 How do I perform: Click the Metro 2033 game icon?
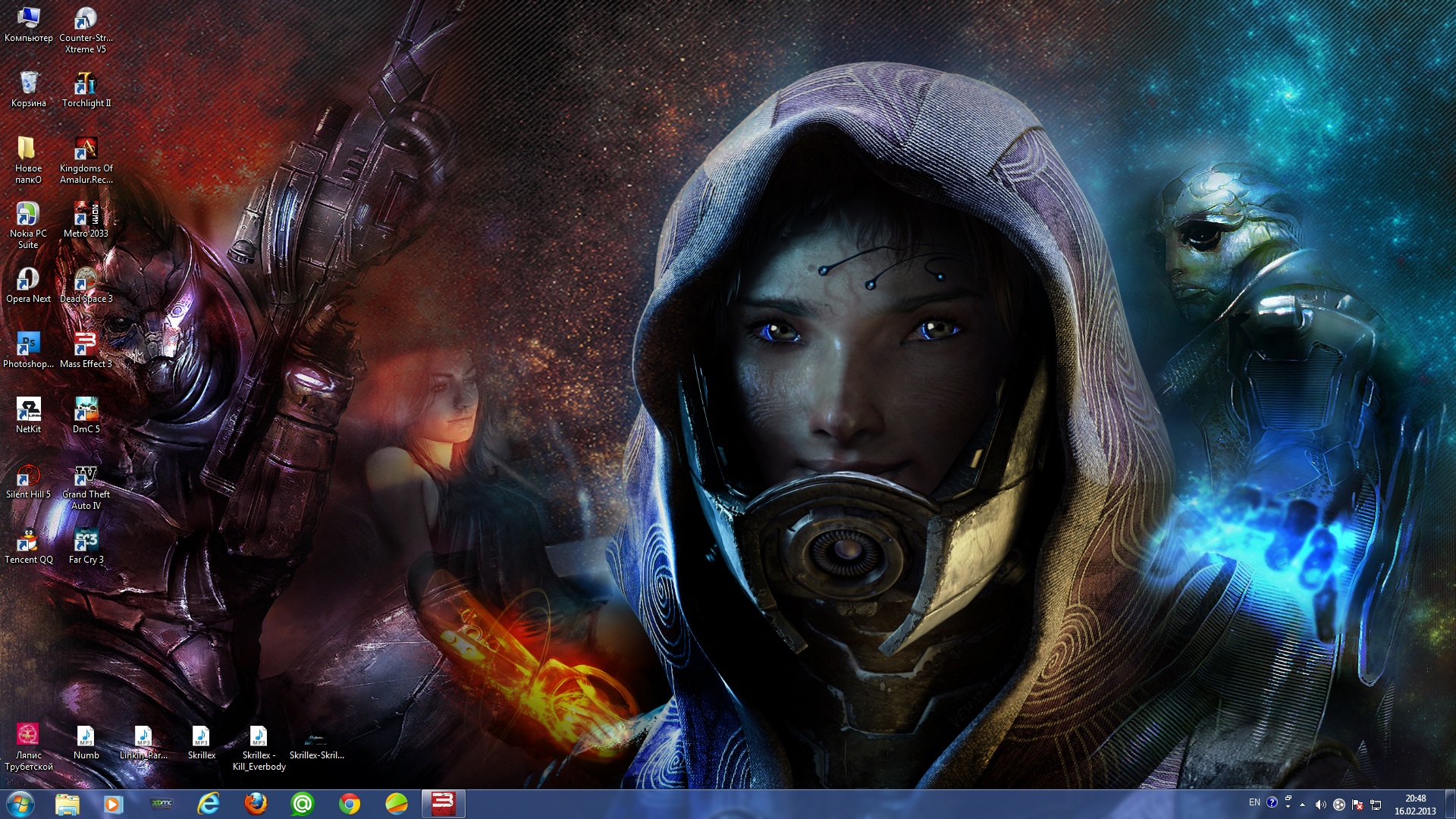pyautogui.click(x=86, y=215)
